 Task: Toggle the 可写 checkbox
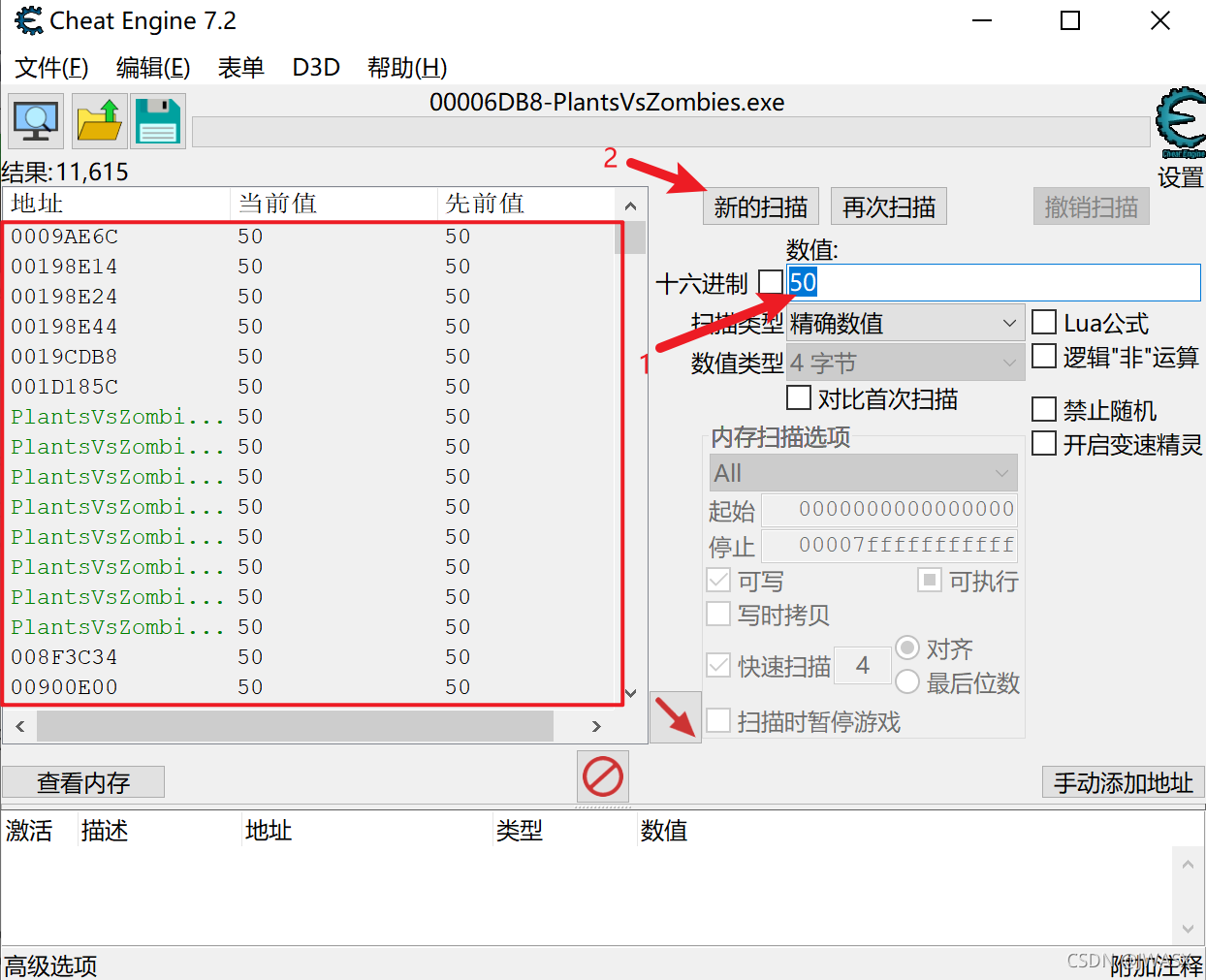[718, 581]
